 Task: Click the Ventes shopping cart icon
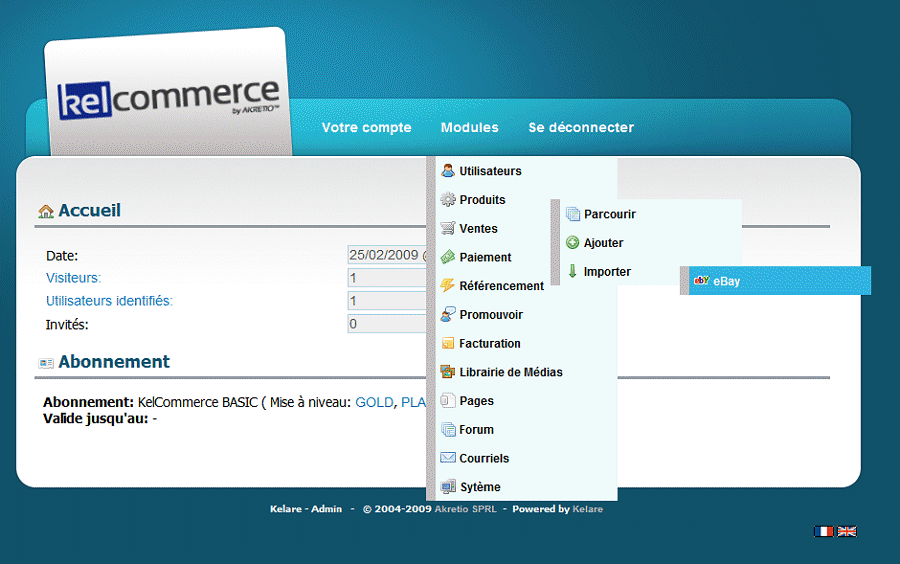click(x=448, y=229)
